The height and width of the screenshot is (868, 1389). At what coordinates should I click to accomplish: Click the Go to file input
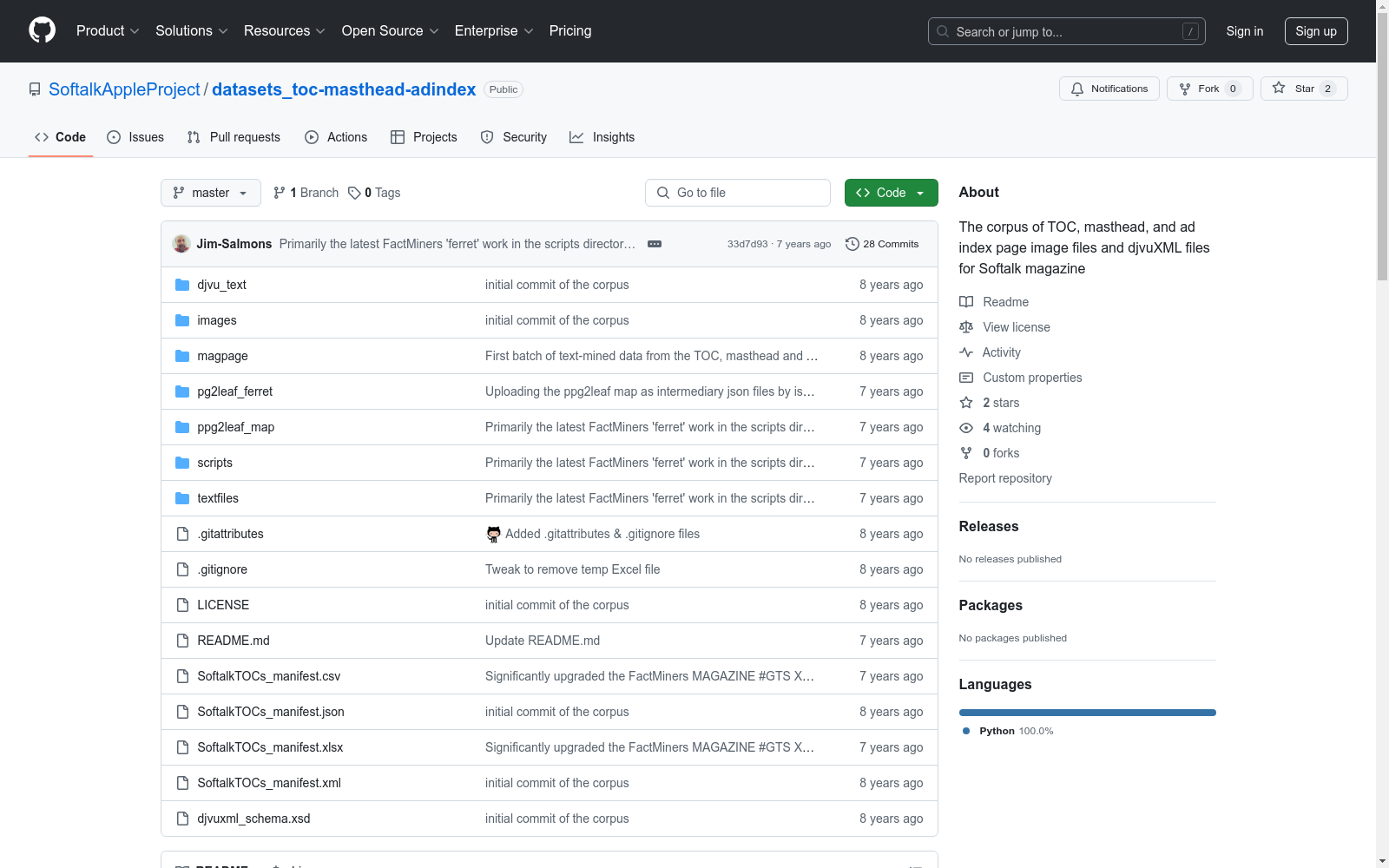tap(738, 193)
